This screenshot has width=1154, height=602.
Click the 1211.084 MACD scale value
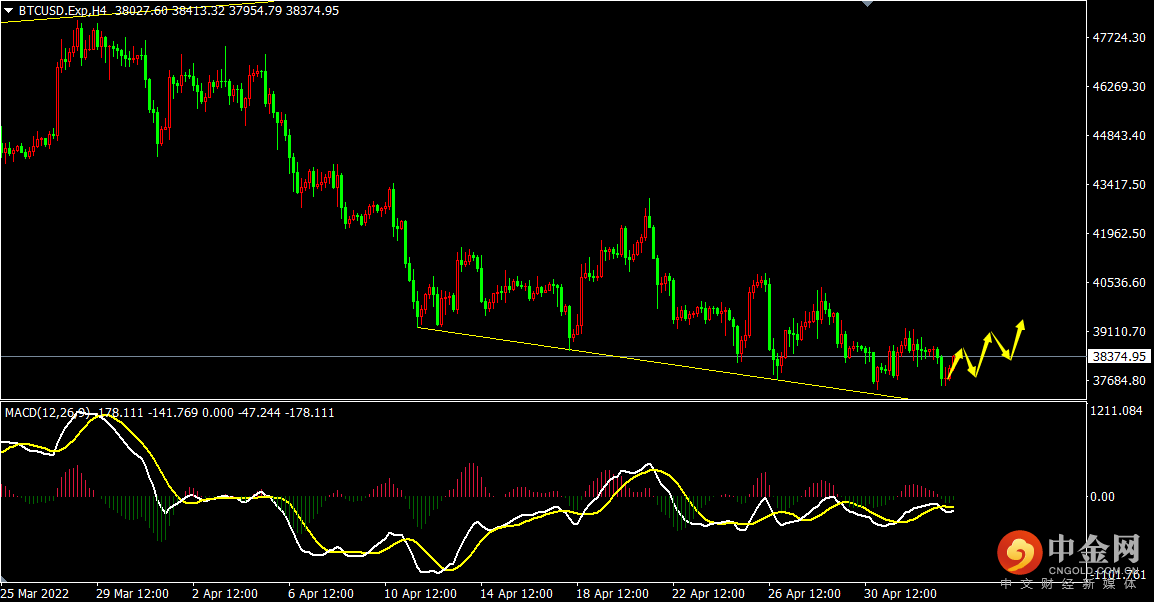tap(1116, 411)
